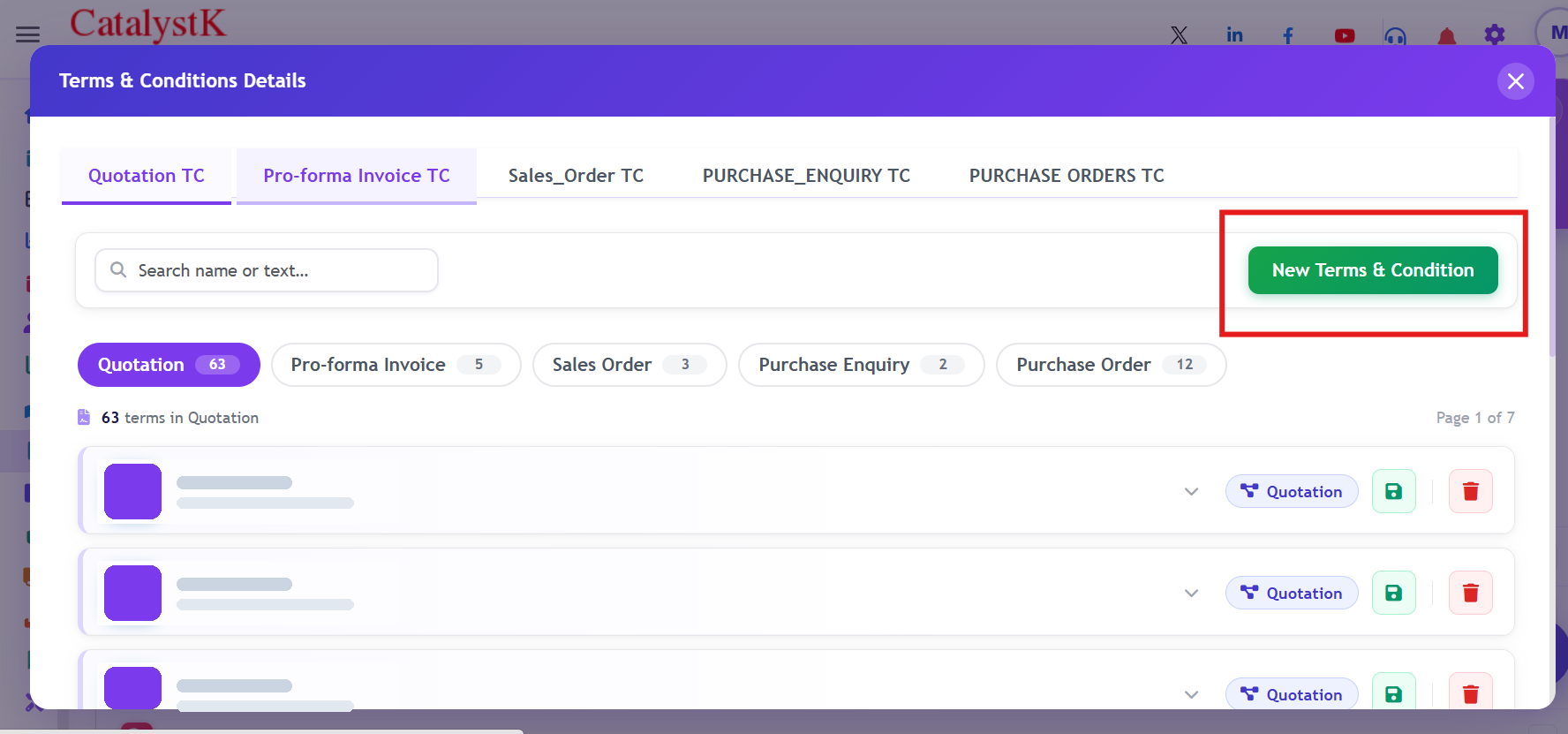Viewport: 1568px width, 734px height.
Task: Click Quotation tag on first row
Action: point(1292,491)
